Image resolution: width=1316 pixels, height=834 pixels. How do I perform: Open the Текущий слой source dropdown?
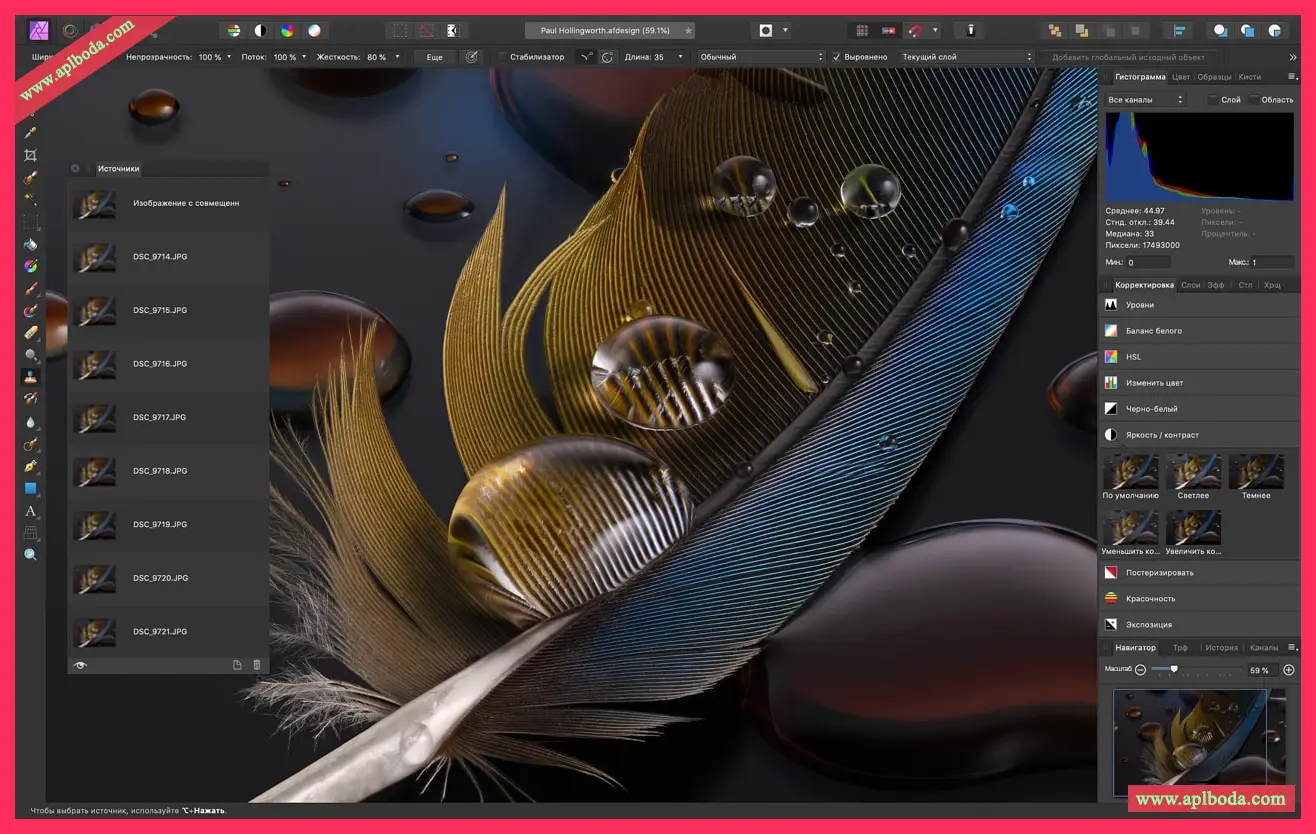(966, 57)
